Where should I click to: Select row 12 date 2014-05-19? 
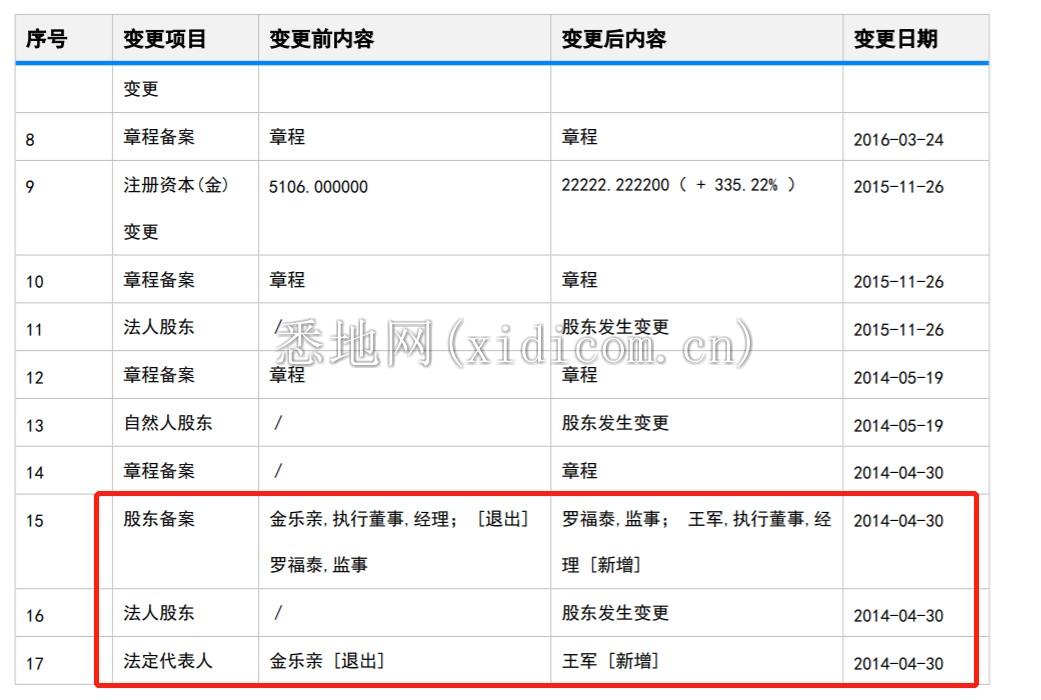898,377
